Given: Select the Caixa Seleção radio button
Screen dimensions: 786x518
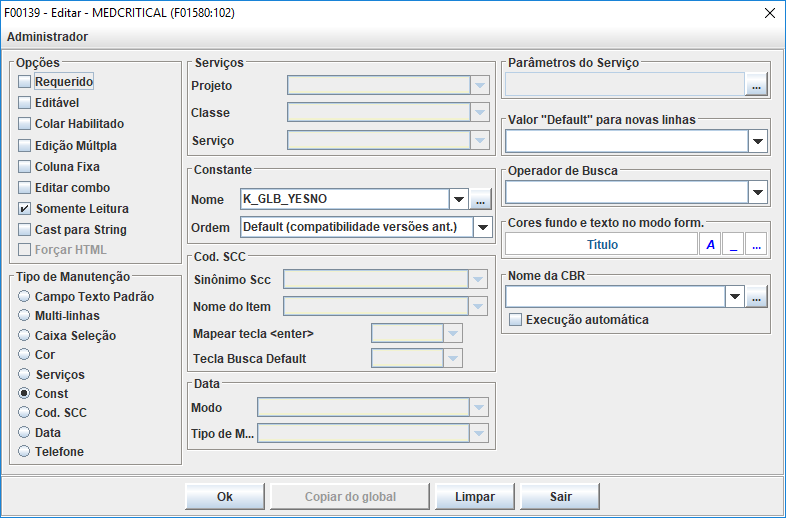Looking at the screenshot, I should coord(25,336).
